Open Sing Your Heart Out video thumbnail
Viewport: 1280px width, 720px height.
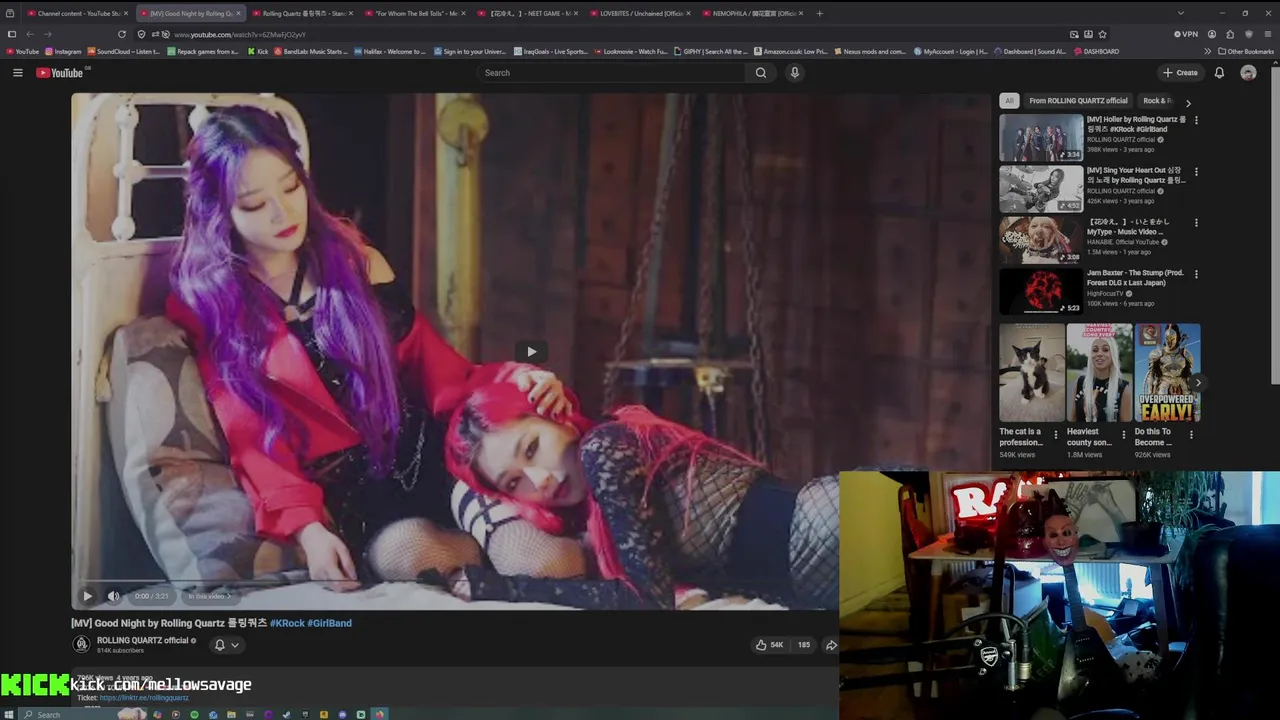1041,189
